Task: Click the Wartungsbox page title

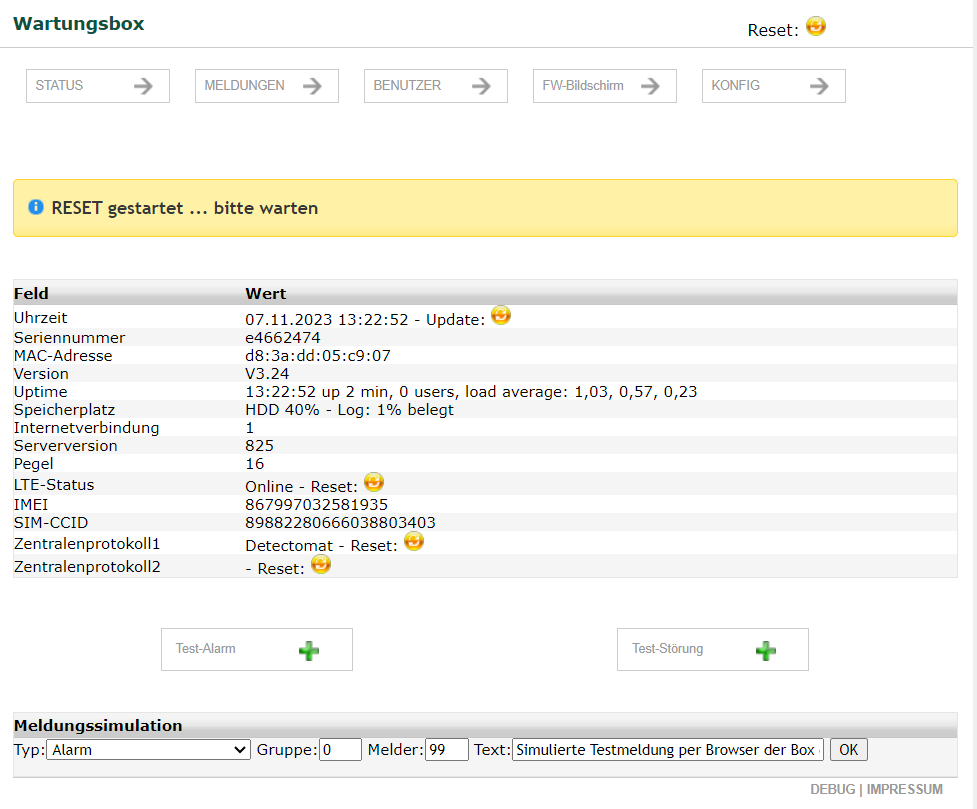Action: tap(79, 24)
